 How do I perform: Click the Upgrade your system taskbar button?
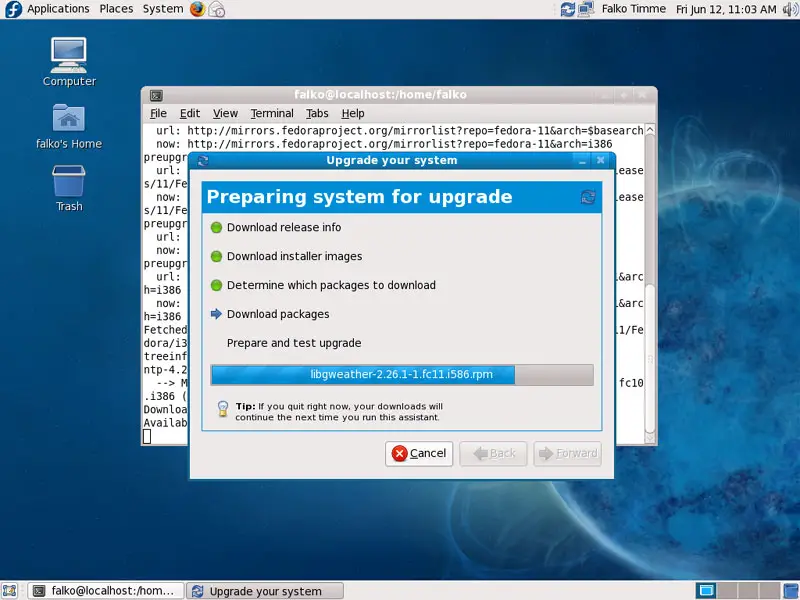click(265, 591)
